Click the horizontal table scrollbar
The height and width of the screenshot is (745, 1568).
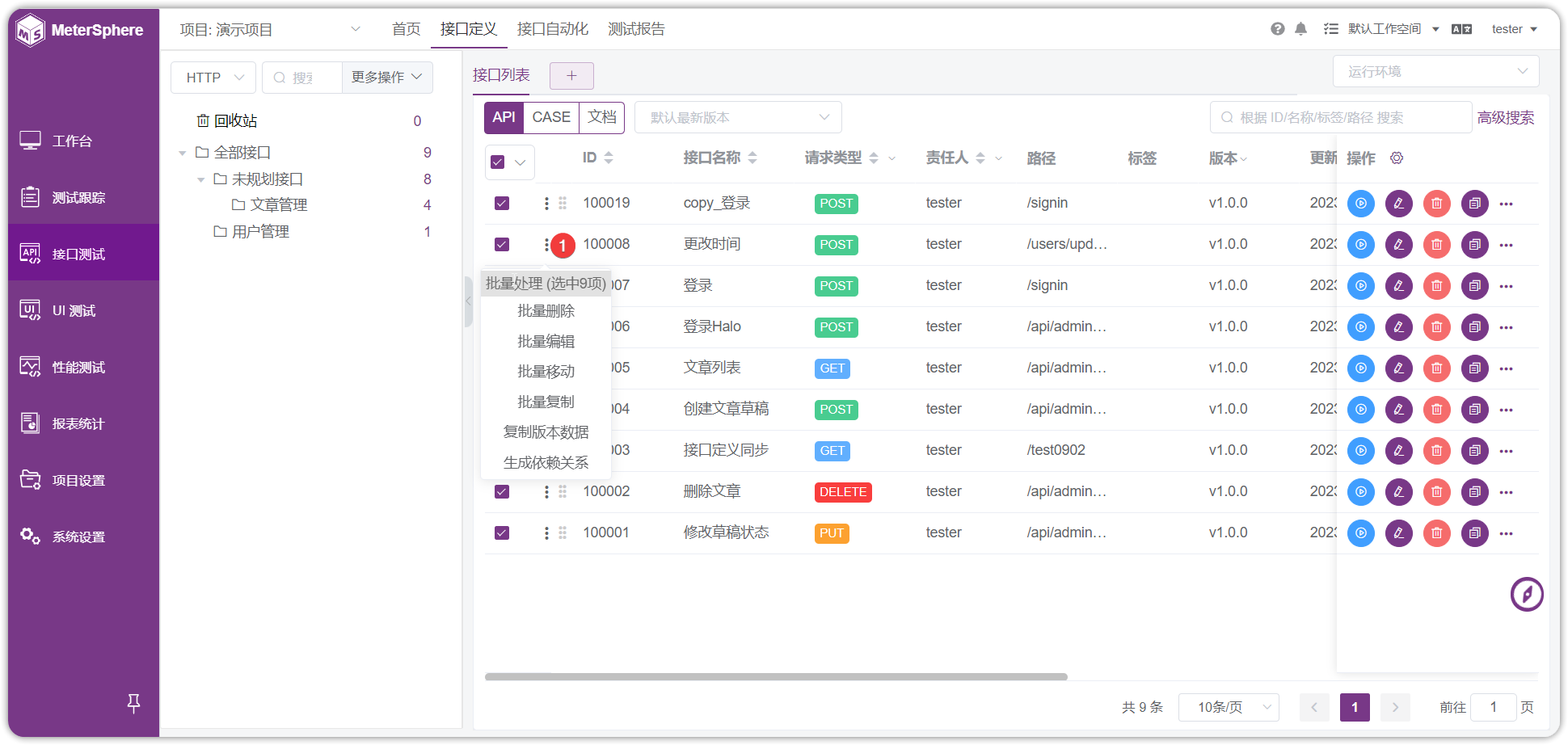[776, 677]
